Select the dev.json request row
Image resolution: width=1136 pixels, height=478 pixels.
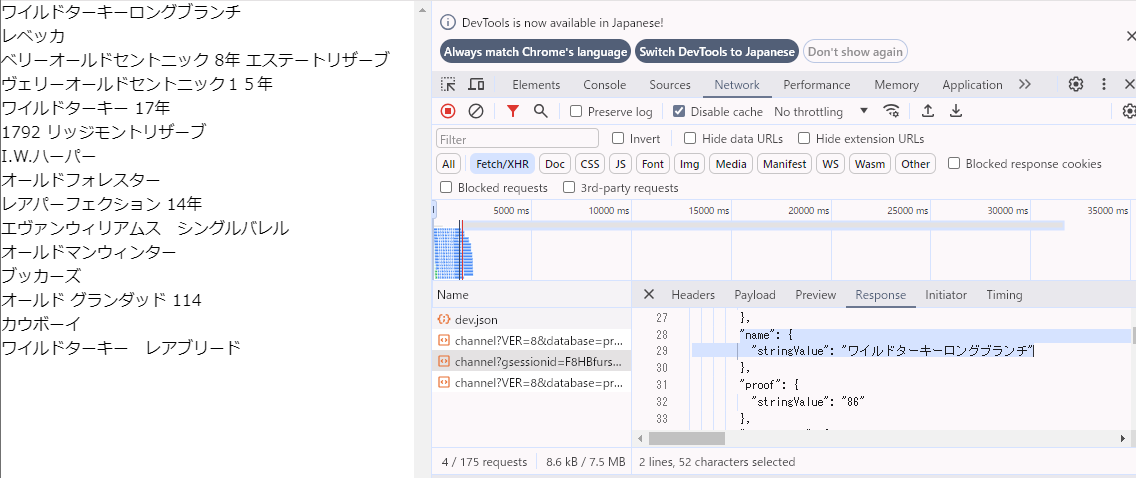tap(531, 319)
